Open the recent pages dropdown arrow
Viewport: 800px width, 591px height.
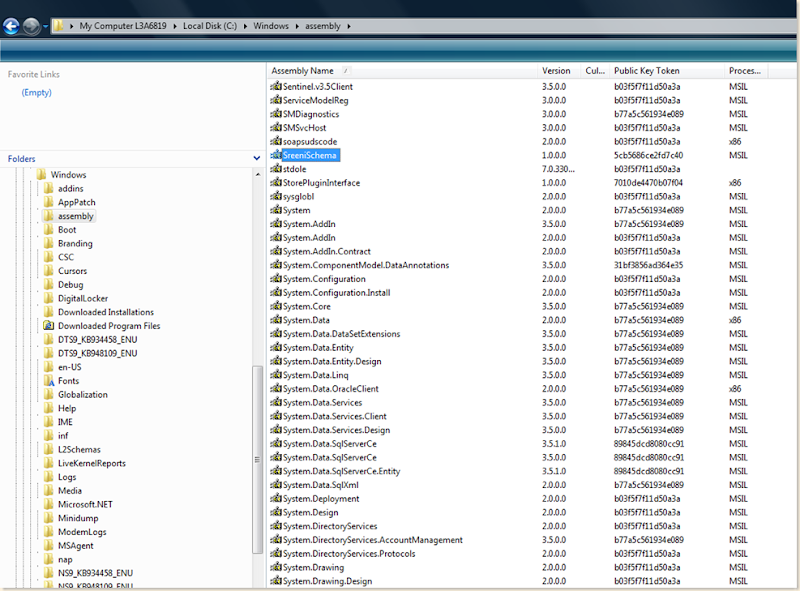pyautogui.click(x=47, y=27)
